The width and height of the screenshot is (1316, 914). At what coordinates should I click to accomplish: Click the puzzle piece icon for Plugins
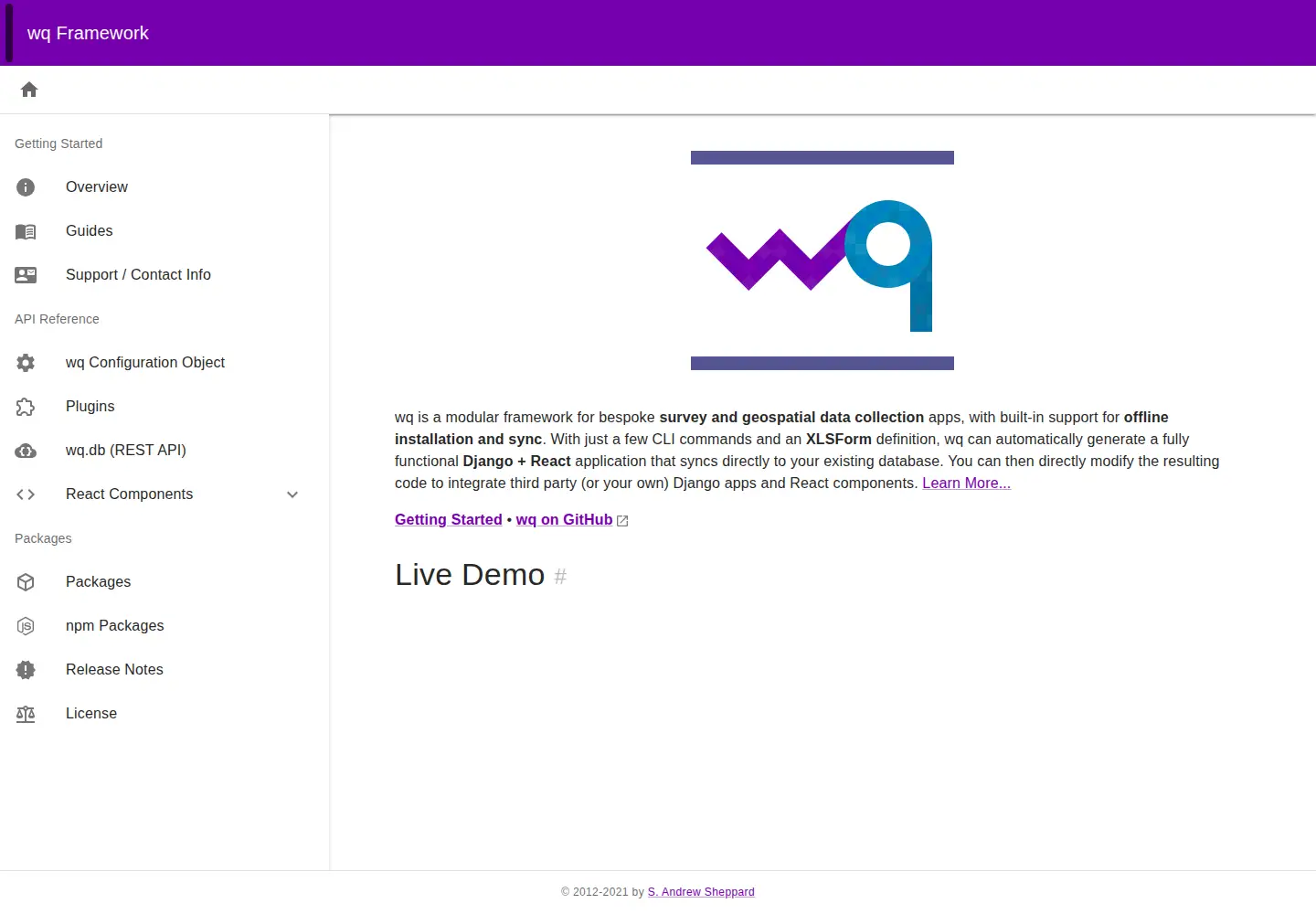coord(26,407)
